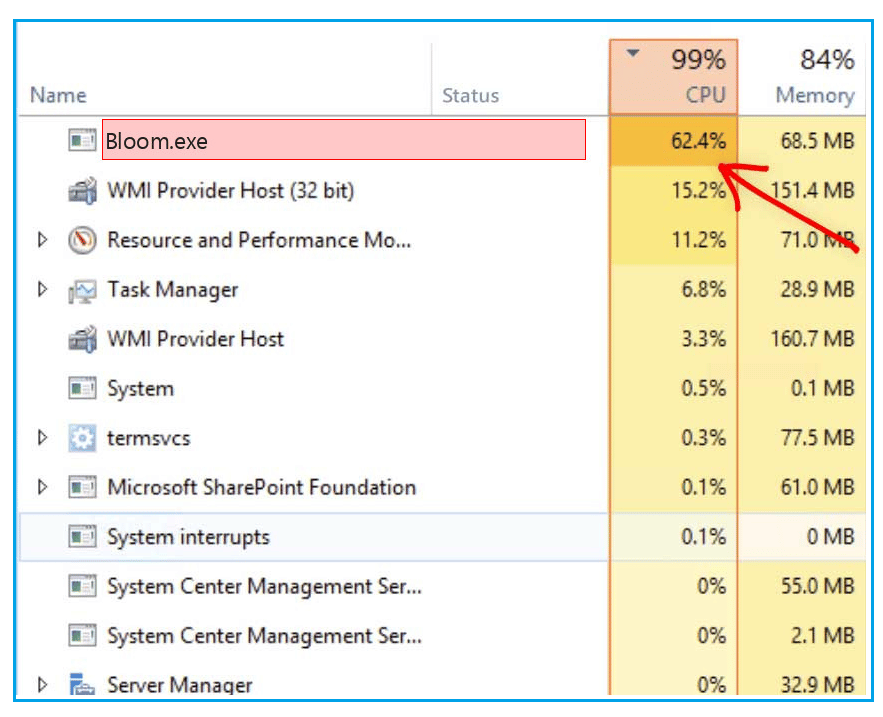Image resolution: width=883 pixels, height=717 pixels.
Task: Select the Bloom.exe process row
Action: [442, 140]
